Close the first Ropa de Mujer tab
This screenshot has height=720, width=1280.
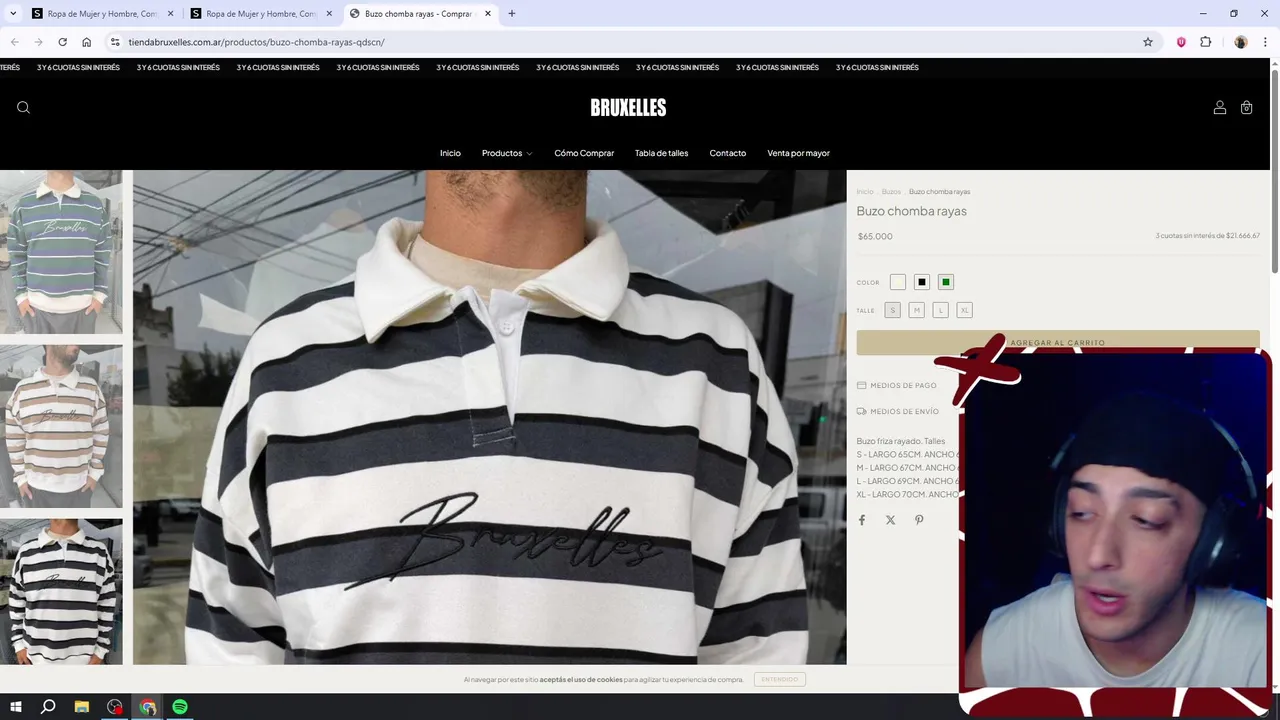click(x=170, y=14)
